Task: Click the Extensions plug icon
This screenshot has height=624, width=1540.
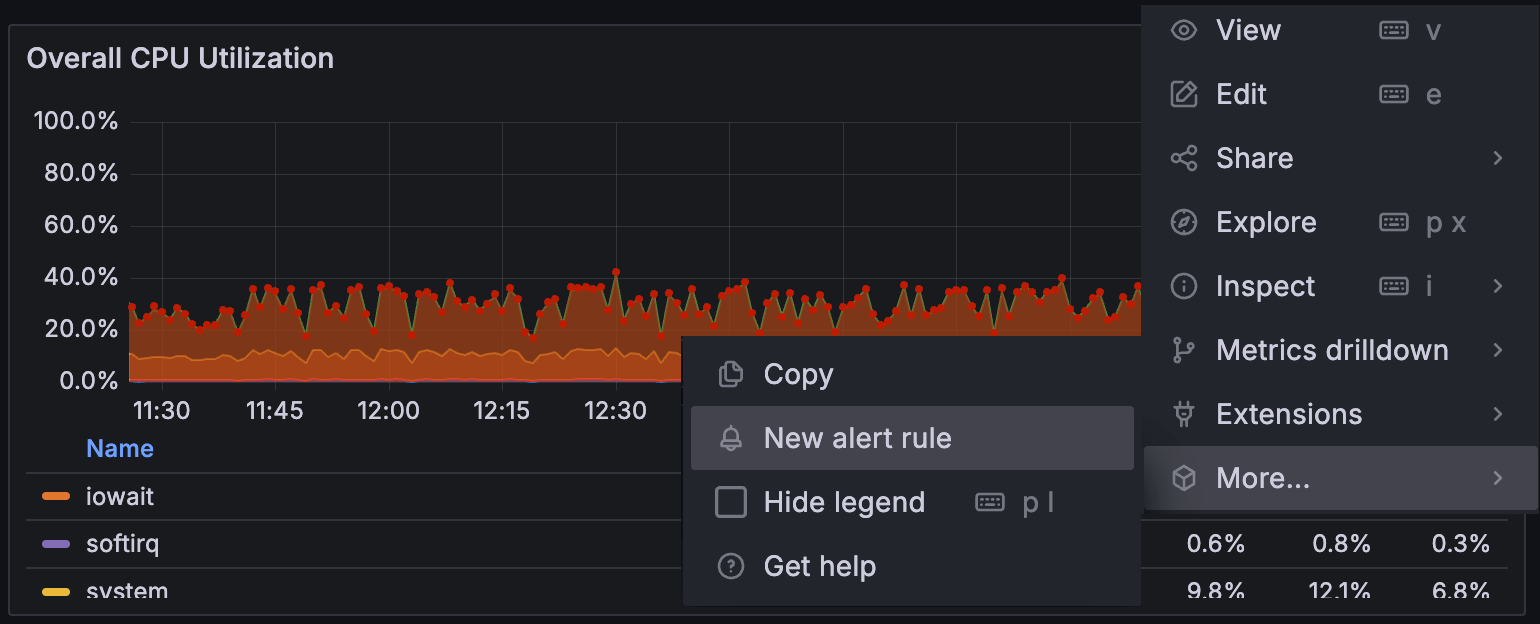Action: click(x=1184, y=414)
